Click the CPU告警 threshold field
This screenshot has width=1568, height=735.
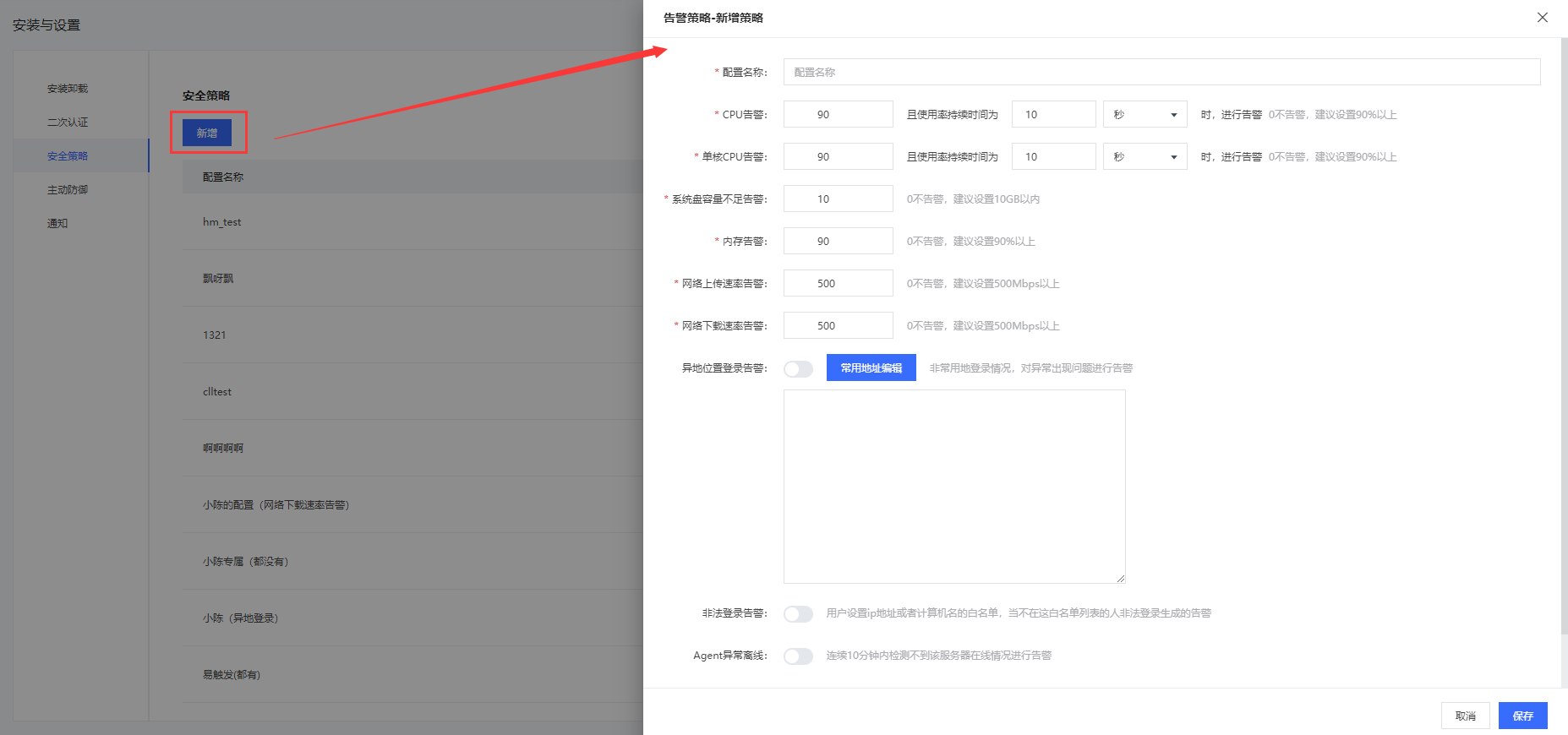coord(838,115)
